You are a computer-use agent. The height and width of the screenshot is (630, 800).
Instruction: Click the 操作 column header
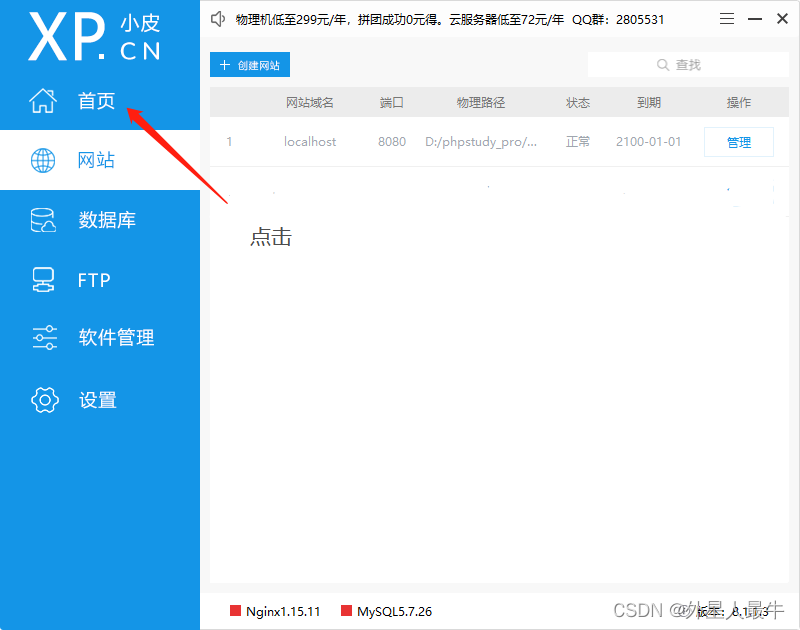(739, 103)
